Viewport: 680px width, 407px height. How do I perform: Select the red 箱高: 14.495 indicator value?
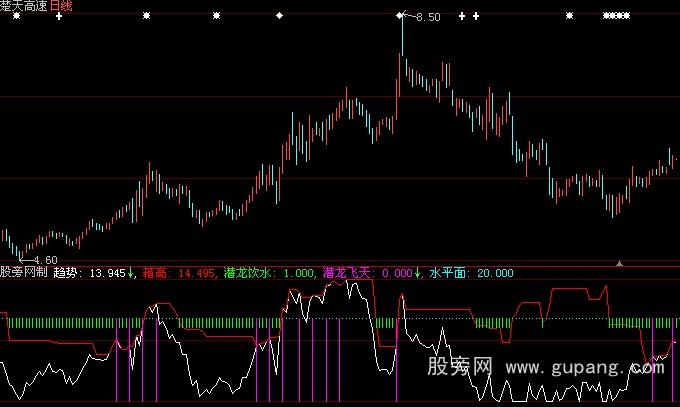(x=179, y=273)
